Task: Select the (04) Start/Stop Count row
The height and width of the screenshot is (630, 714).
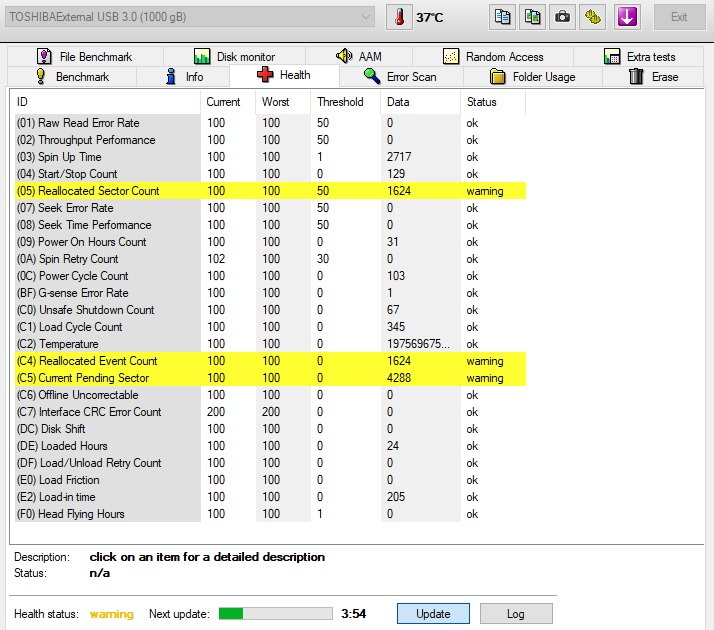Action: (270, 174)
